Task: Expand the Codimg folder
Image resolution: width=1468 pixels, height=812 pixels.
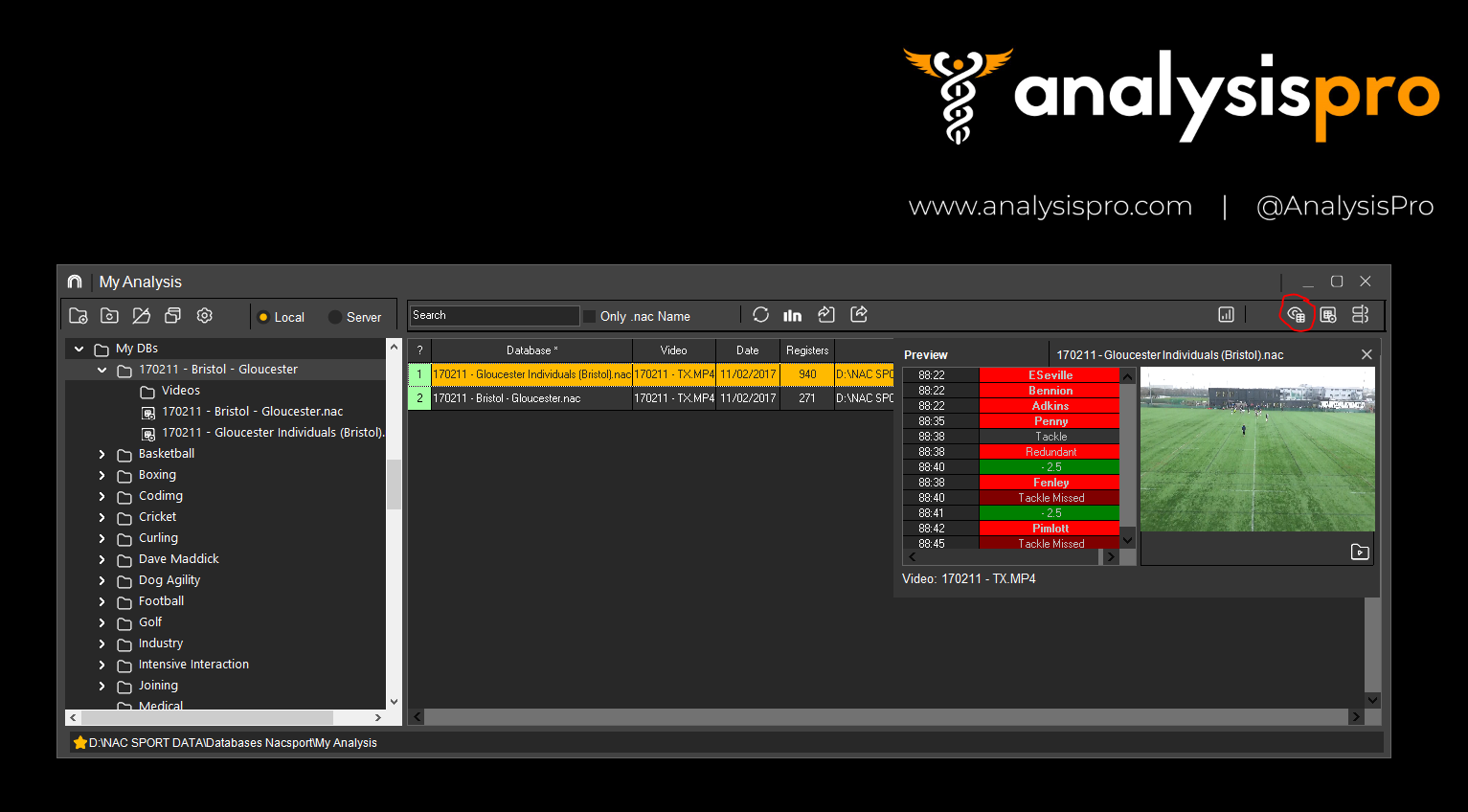Action: (x=102, y=496)
